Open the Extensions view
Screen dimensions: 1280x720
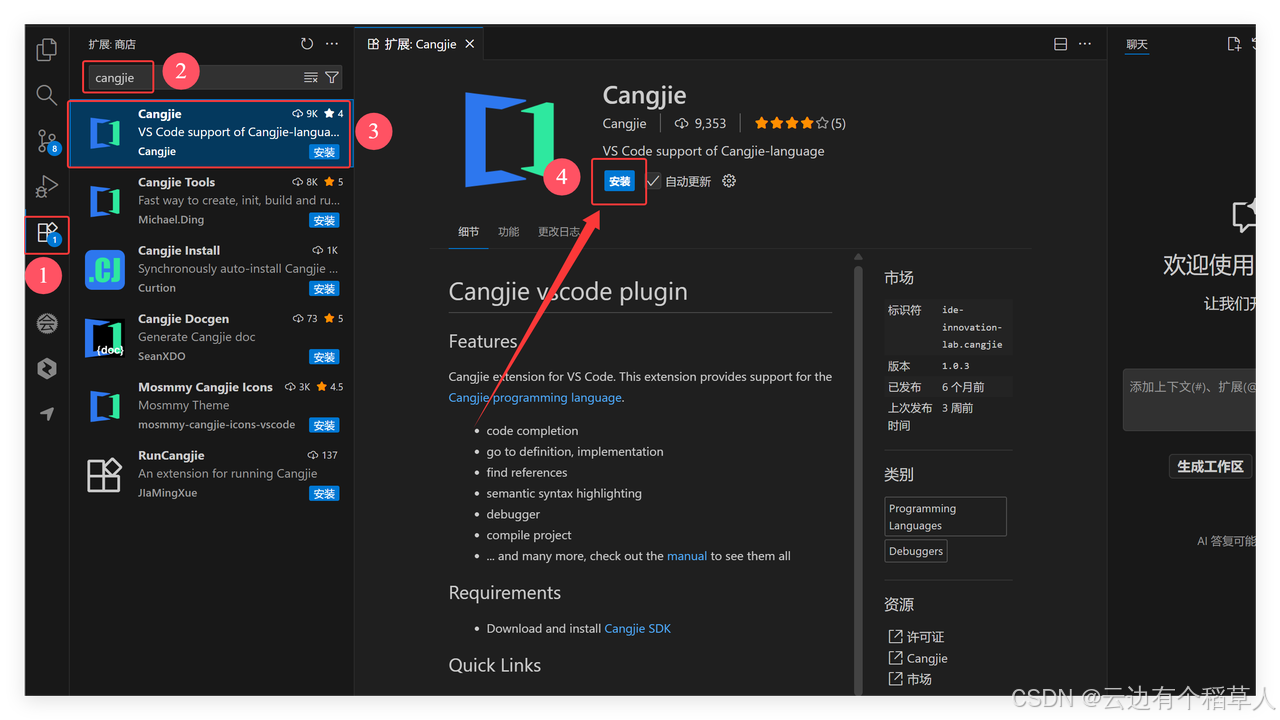pyautogui.click(x=47, y=234)
